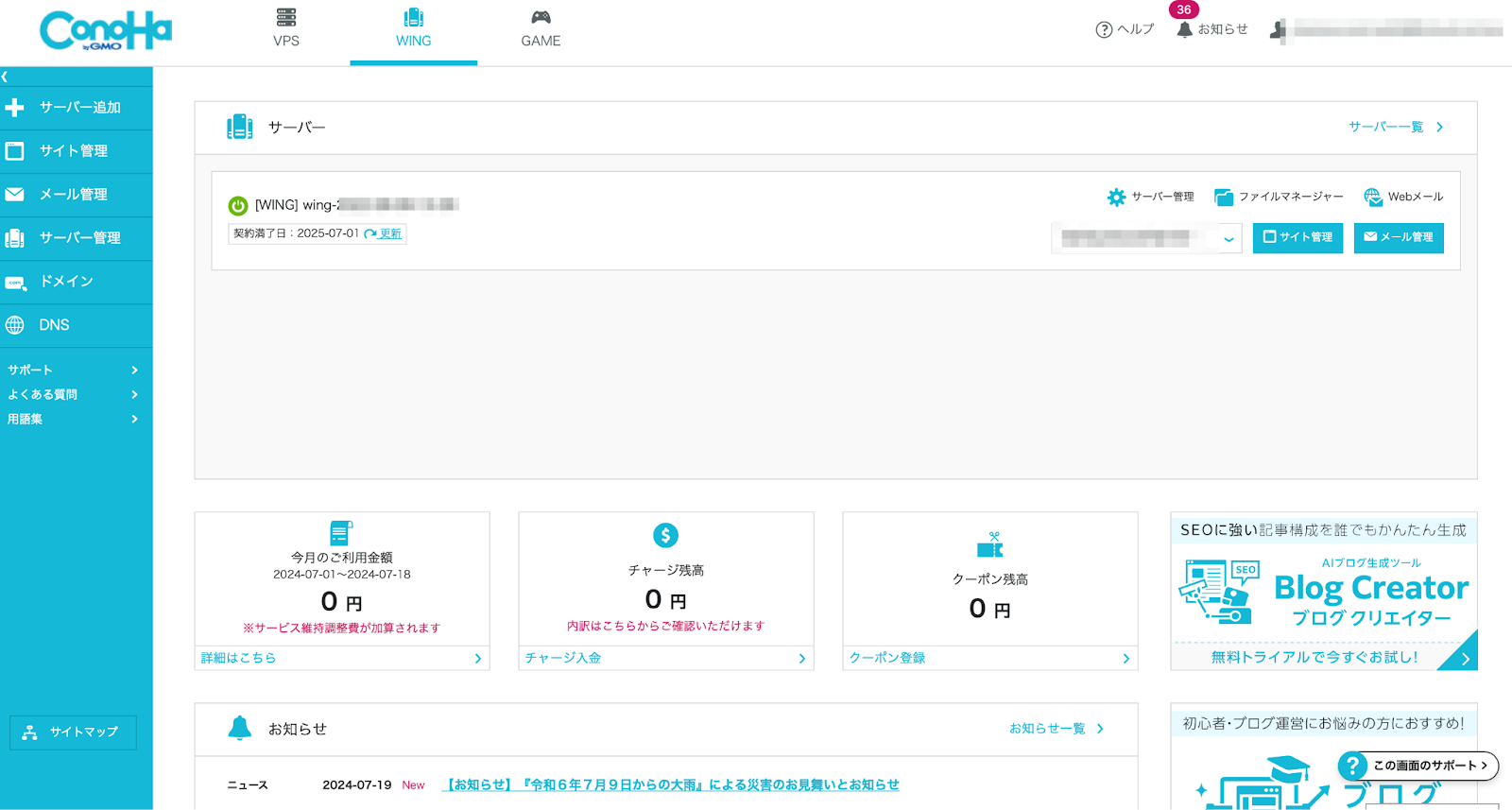Image resolution: width=1512 pixels, height=810 pixels.
Task: Switch to the GAME tab
Action: (541, 30)
